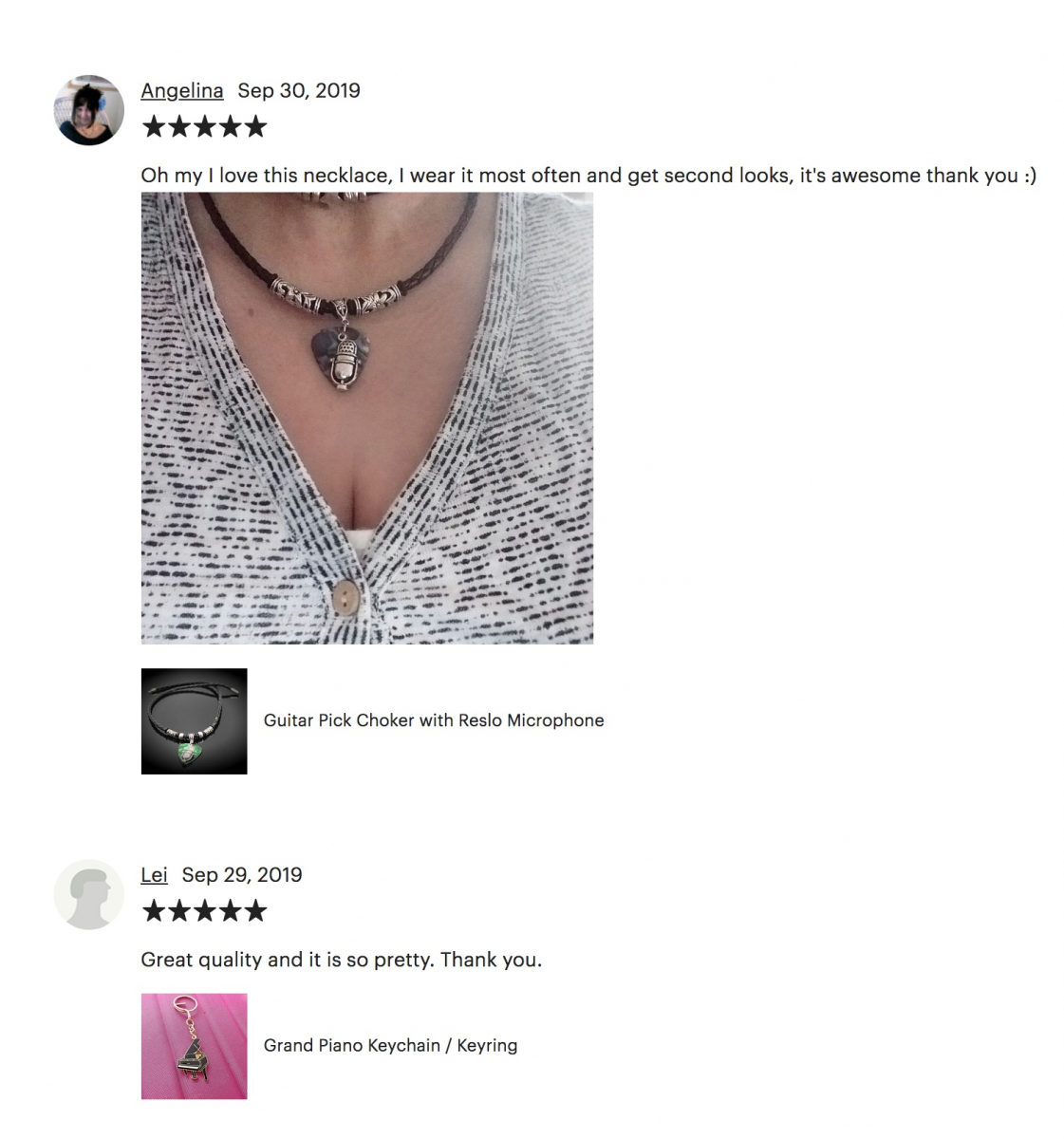Open the Guitar Pick Choker product thumbnail
Screen dimensions: 1064x1139
pos(195,721)
